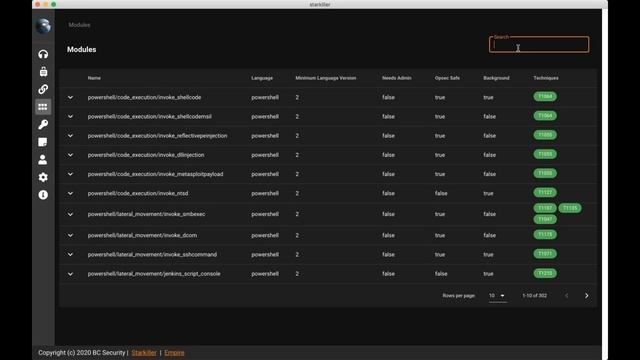Click technique tag on invoke_sshcommand row
The image size is (640, 360).
point(545,254)
